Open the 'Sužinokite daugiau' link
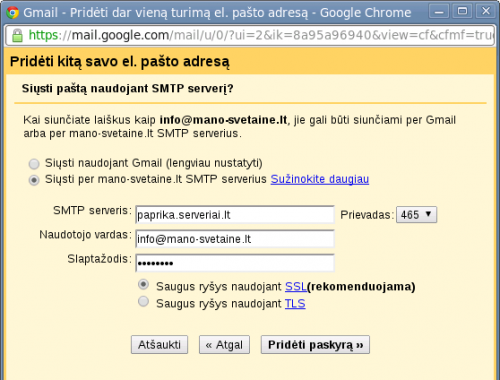 [x=320, y=179]
